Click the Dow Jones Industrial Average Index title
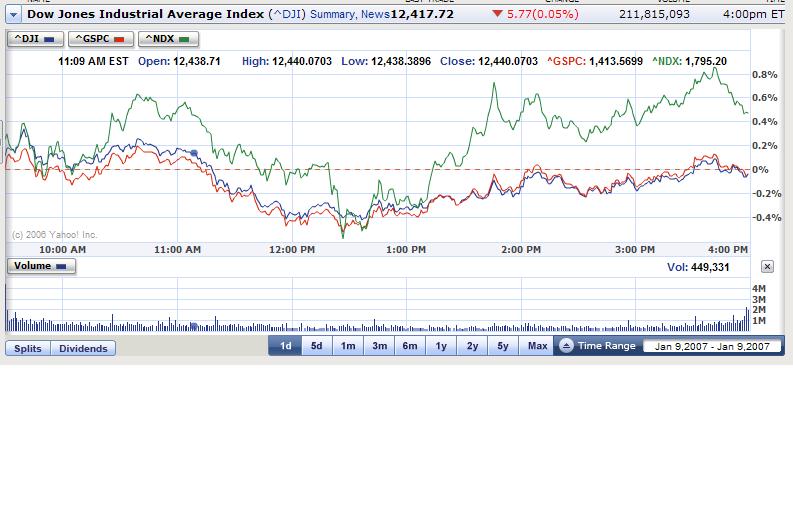This screenshot has height=511, width=793. pos(146,14)
